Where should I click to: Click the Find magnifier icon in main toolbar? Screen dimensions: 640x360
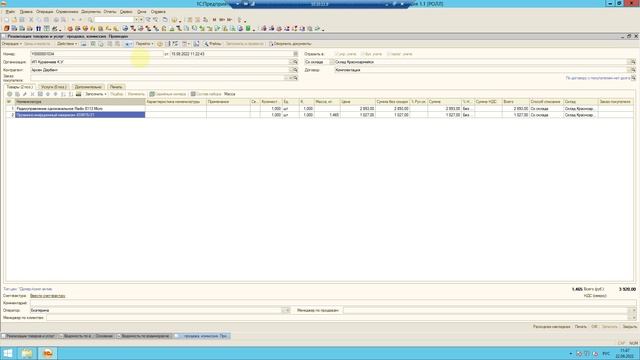click(x=90, y=20)
